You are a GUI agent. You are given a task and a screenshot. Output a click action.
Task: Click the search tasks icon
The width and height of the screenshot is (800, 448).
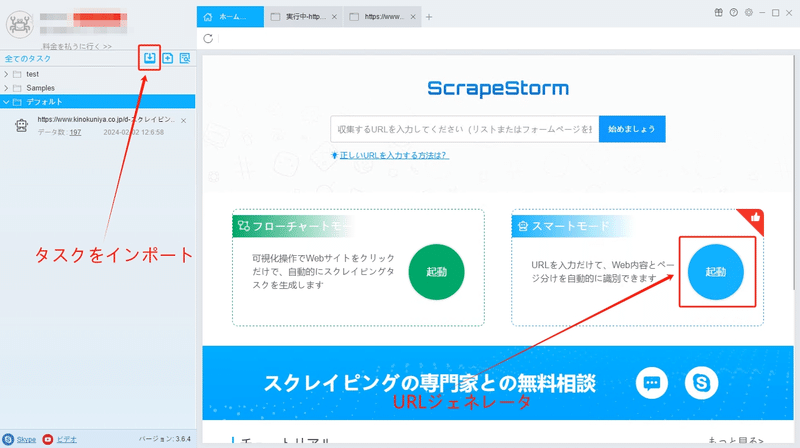coord(185,58)
